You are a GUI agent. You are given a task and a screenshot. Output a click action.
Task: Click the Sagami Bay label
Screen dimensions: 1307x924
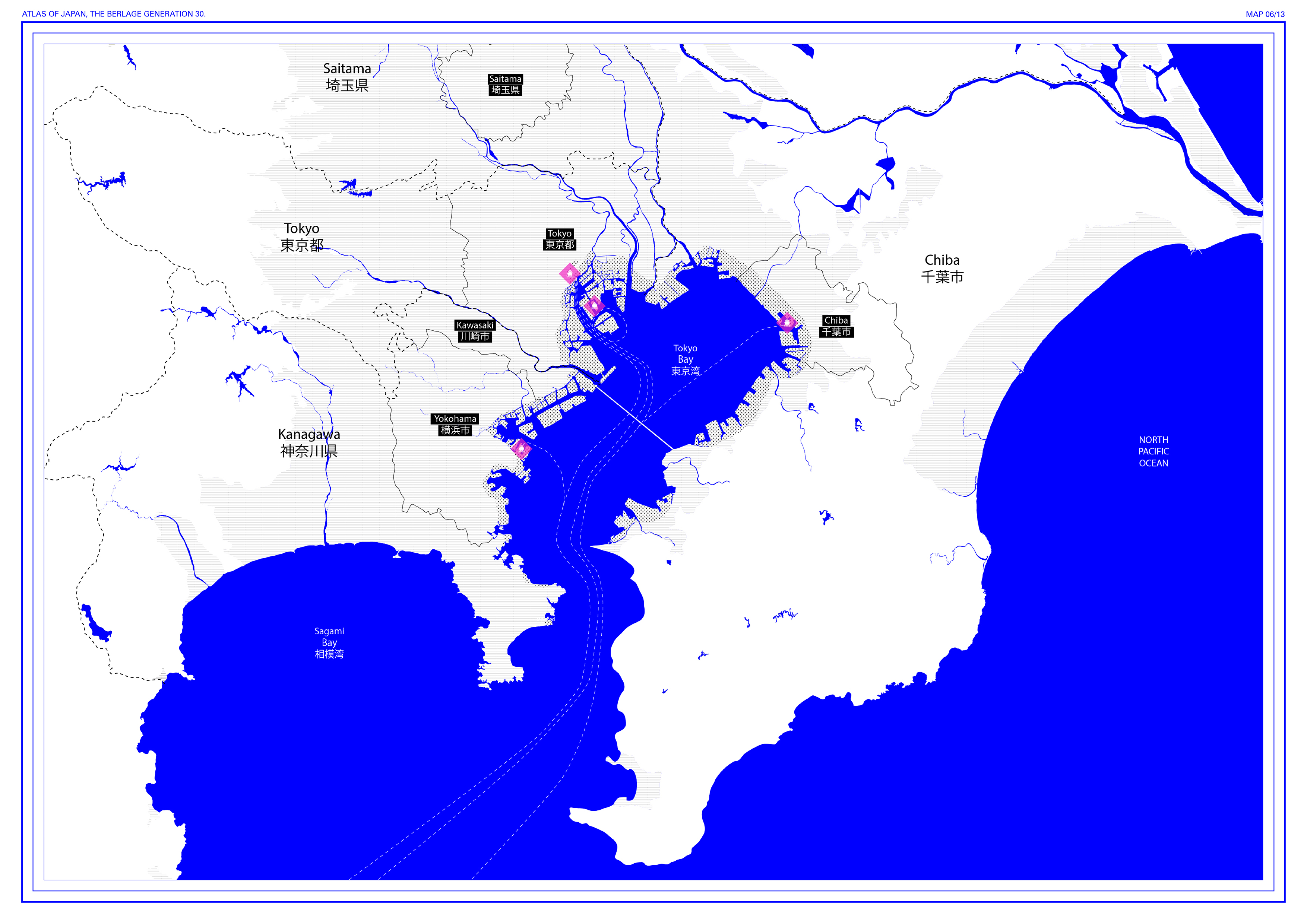point(329,642)
